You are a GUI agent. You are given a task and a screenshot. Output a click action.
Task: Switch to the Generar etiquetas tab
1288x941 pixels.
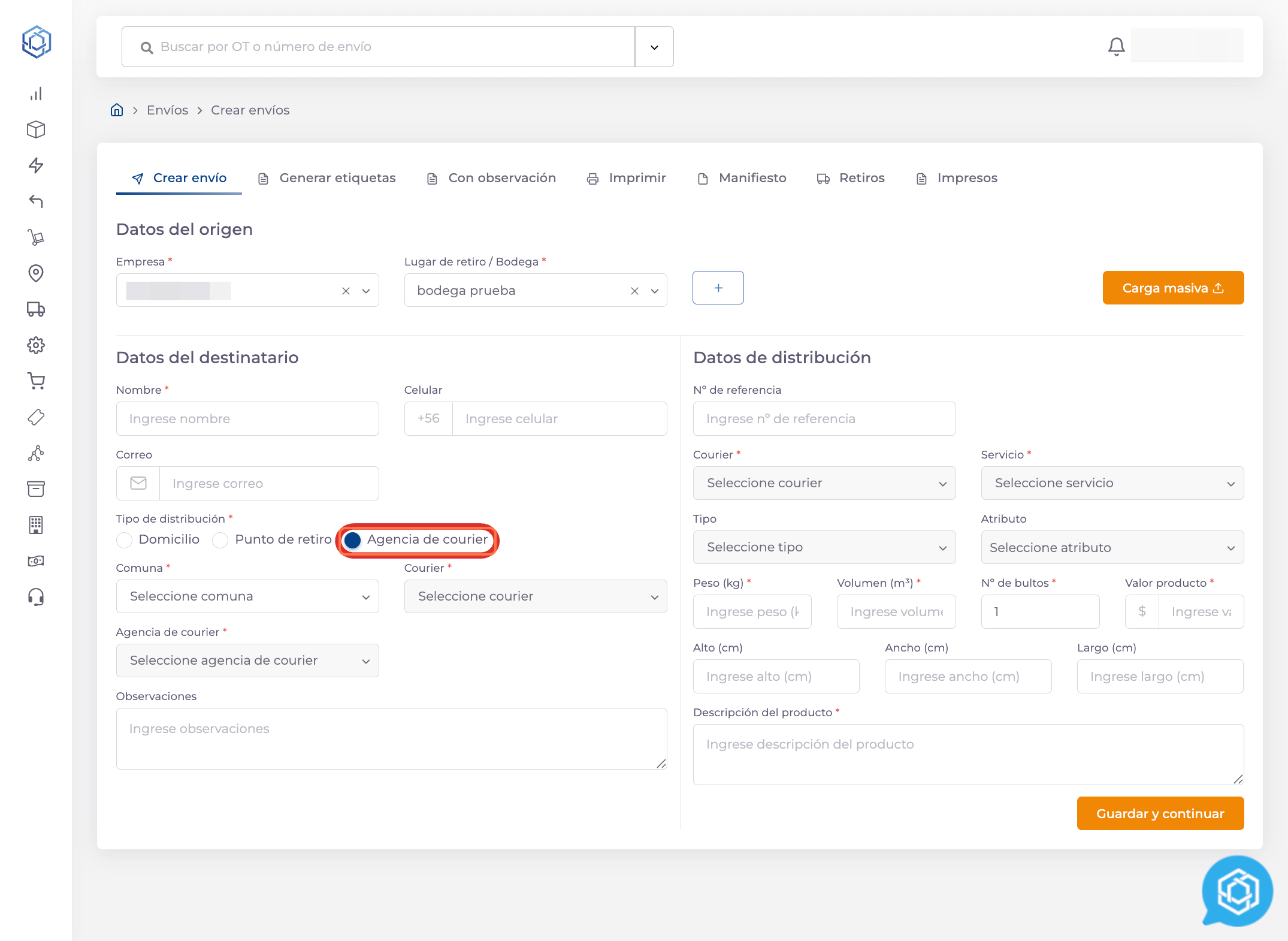(327, 178)
